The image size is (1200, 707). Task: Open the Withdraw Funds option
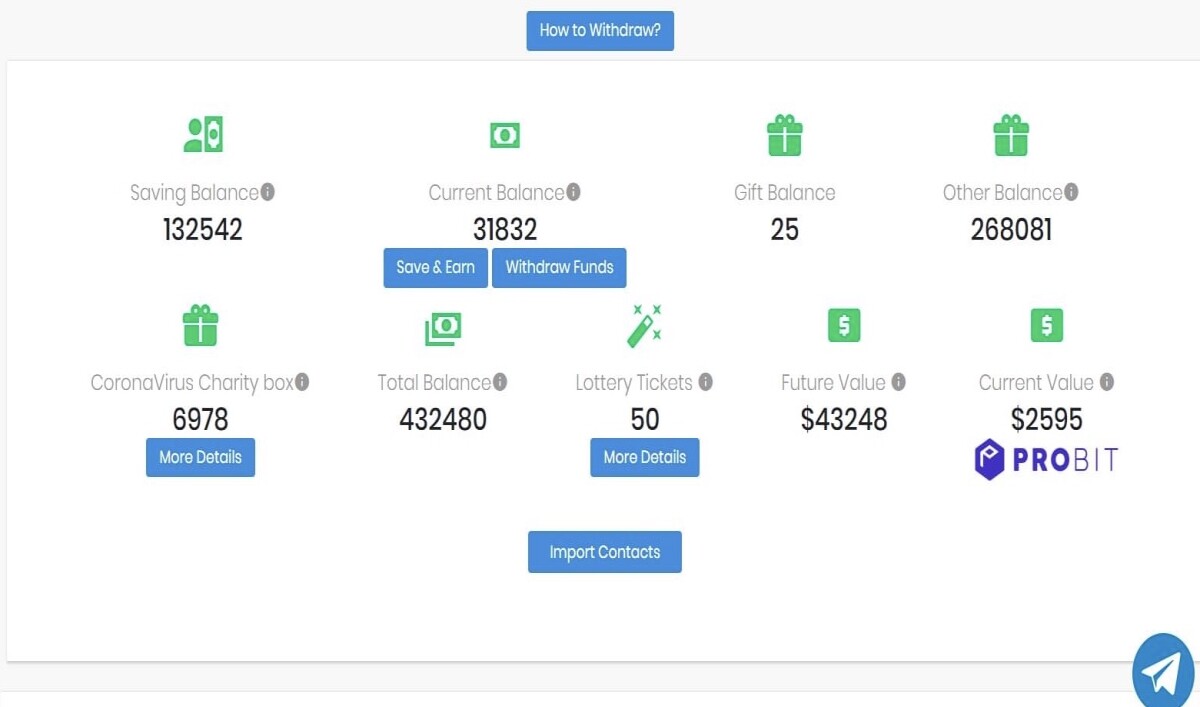point(559,268)
